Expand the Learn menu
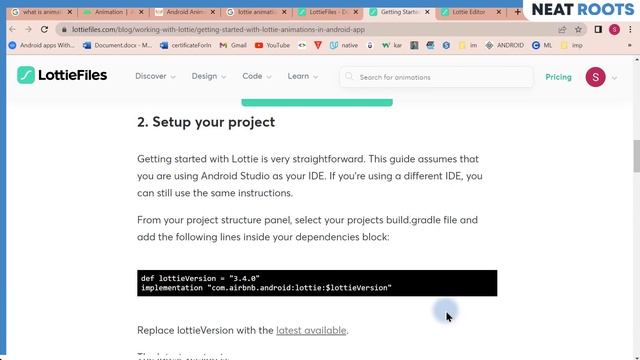Viewport: 640px width, 360px height. pyautogui.click(x=302, y=76)
